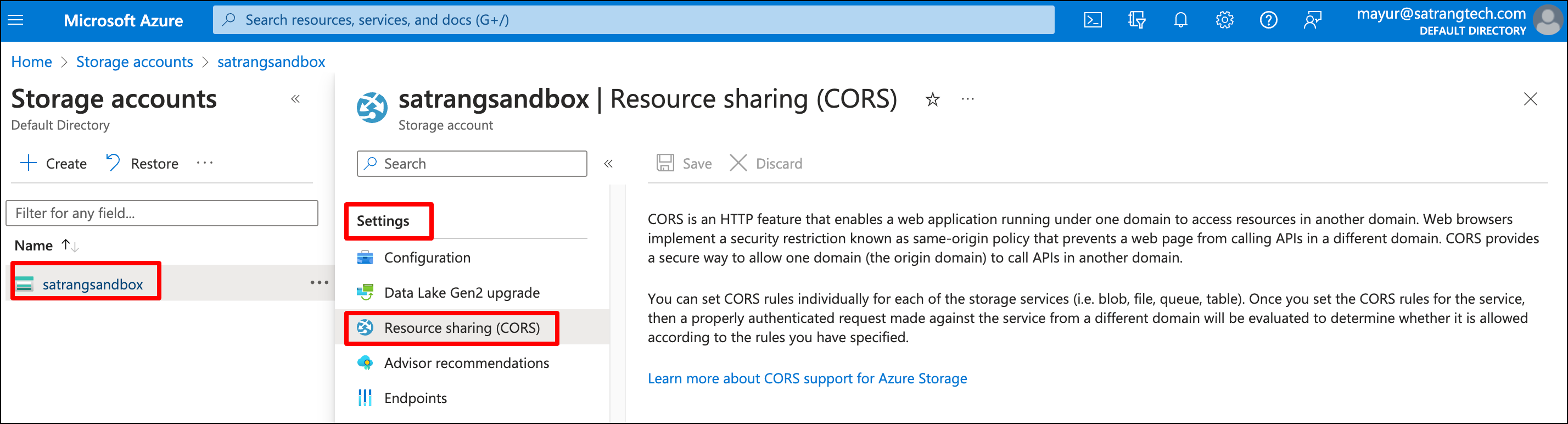Focus the Filter for any field box
1568x424 pixels.
[x=162, y=213]
